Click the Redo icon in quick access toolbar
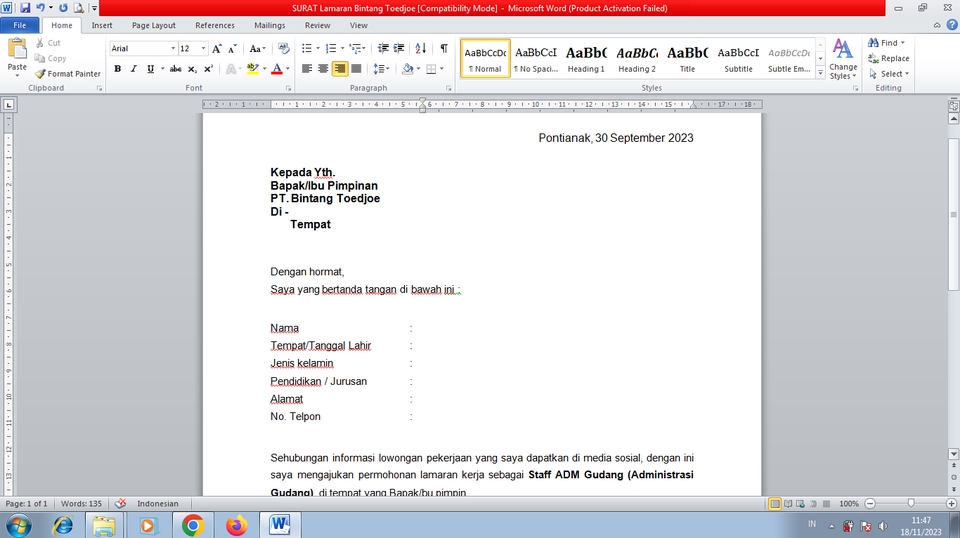 coord(63,8)
